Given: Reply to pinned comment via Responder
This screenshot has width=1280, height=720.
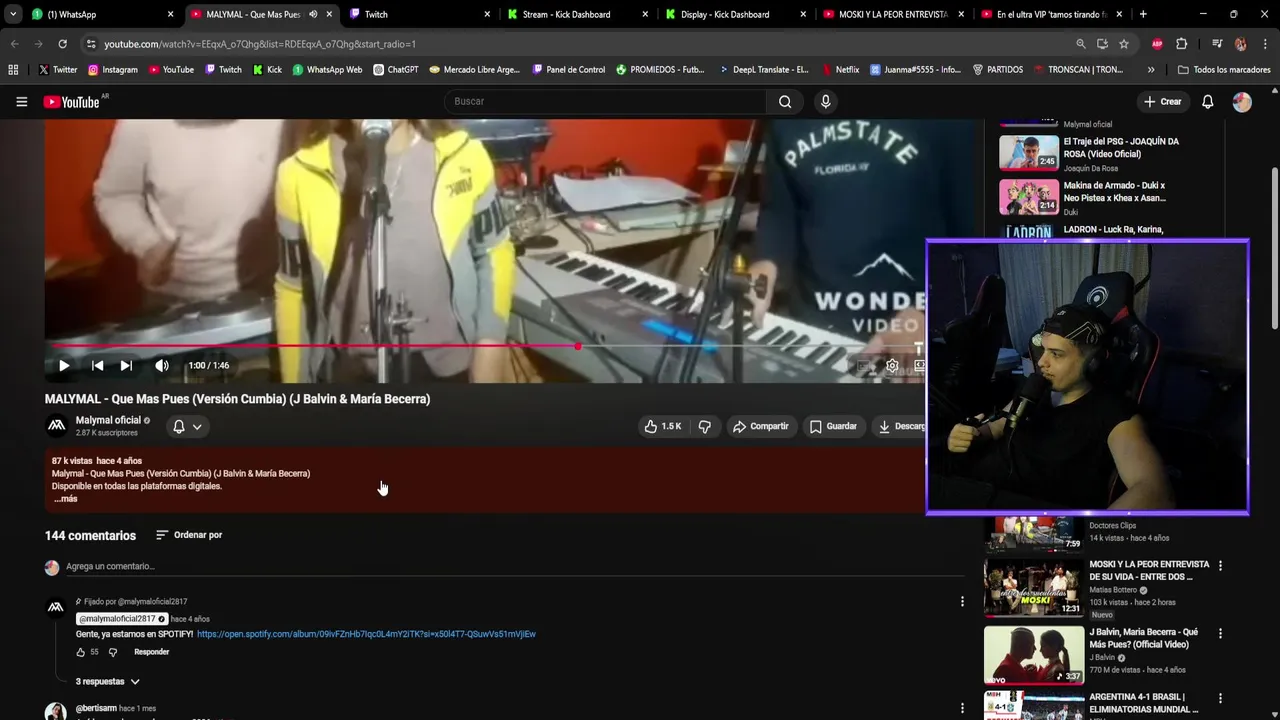Looking at the screenshot, I should [x=151, y=652].
